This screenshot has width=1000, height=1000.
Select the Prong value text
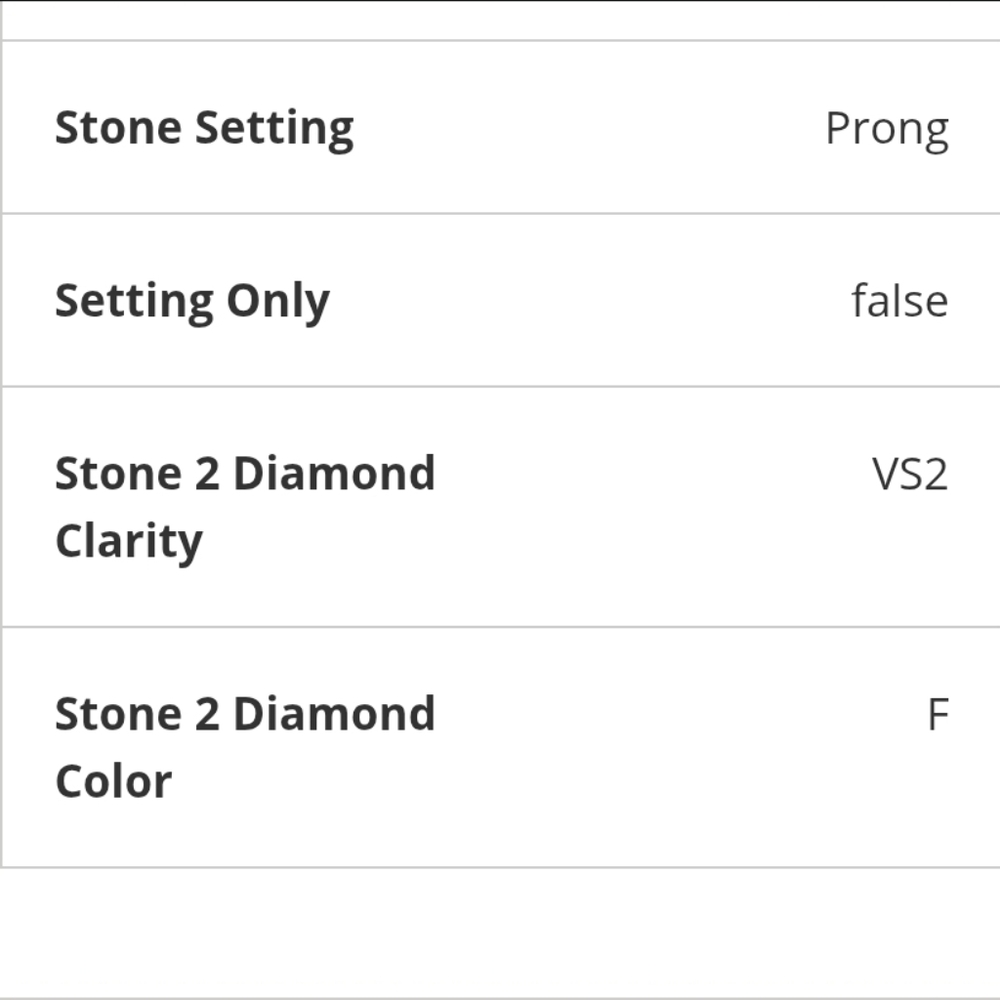[887, 131]
